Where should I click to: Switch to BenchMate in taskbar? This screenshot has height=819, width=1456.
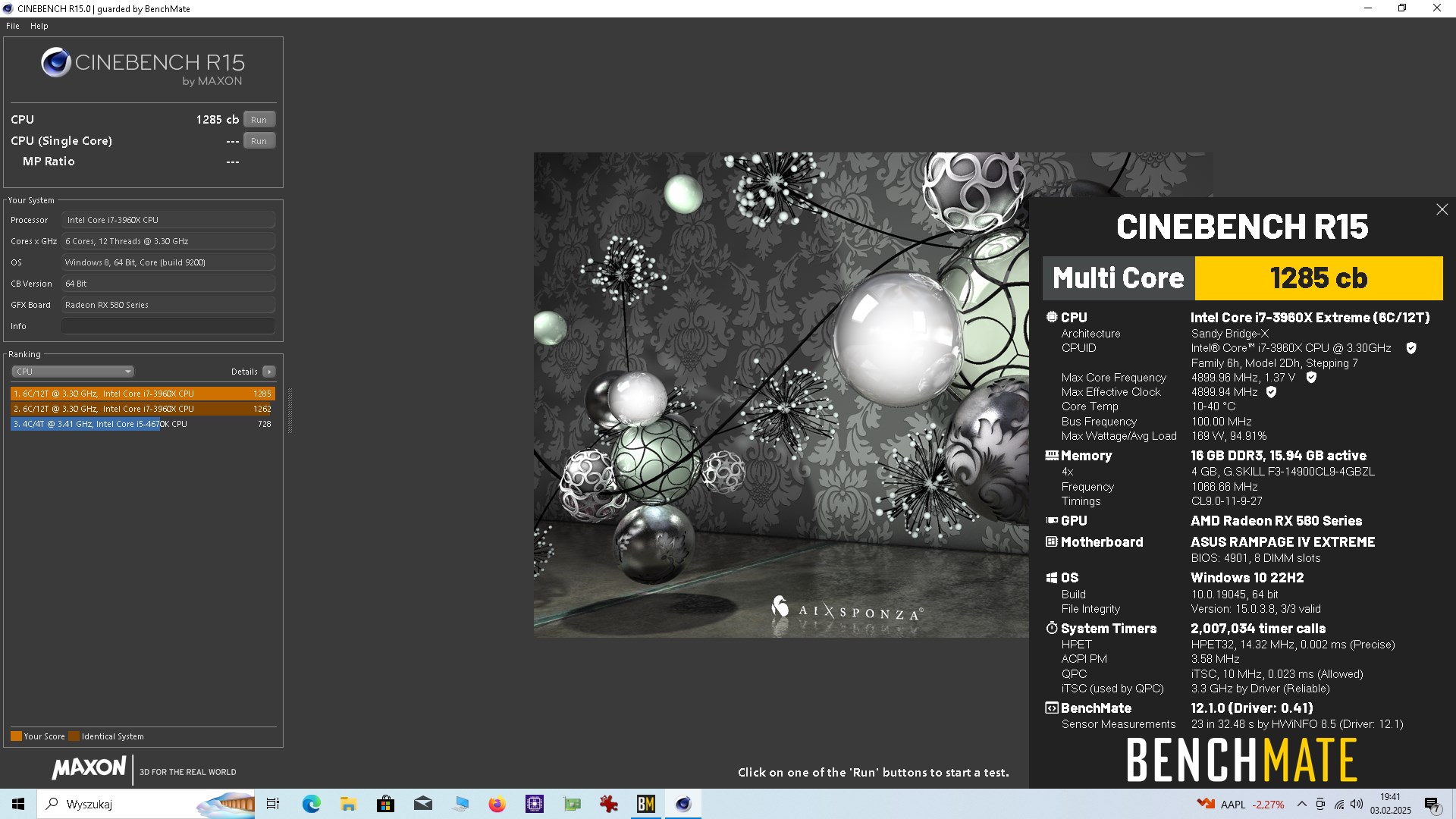pyautogui.click(x=646, y=804)
